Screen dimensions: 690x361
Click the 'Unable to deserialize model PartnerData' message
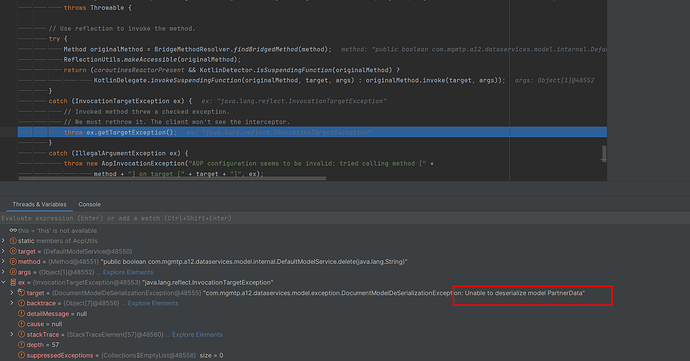click(524, 293)
